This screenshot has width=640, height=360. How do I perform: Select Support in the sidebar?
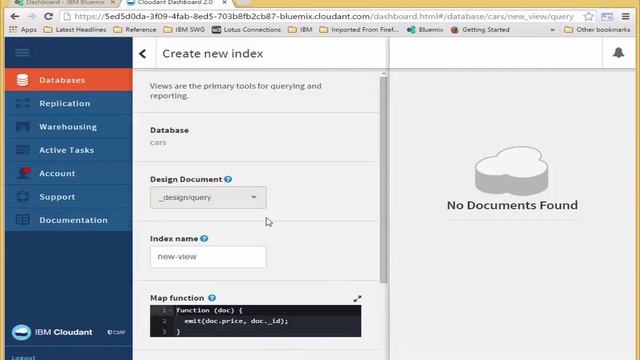coord(69,197)
